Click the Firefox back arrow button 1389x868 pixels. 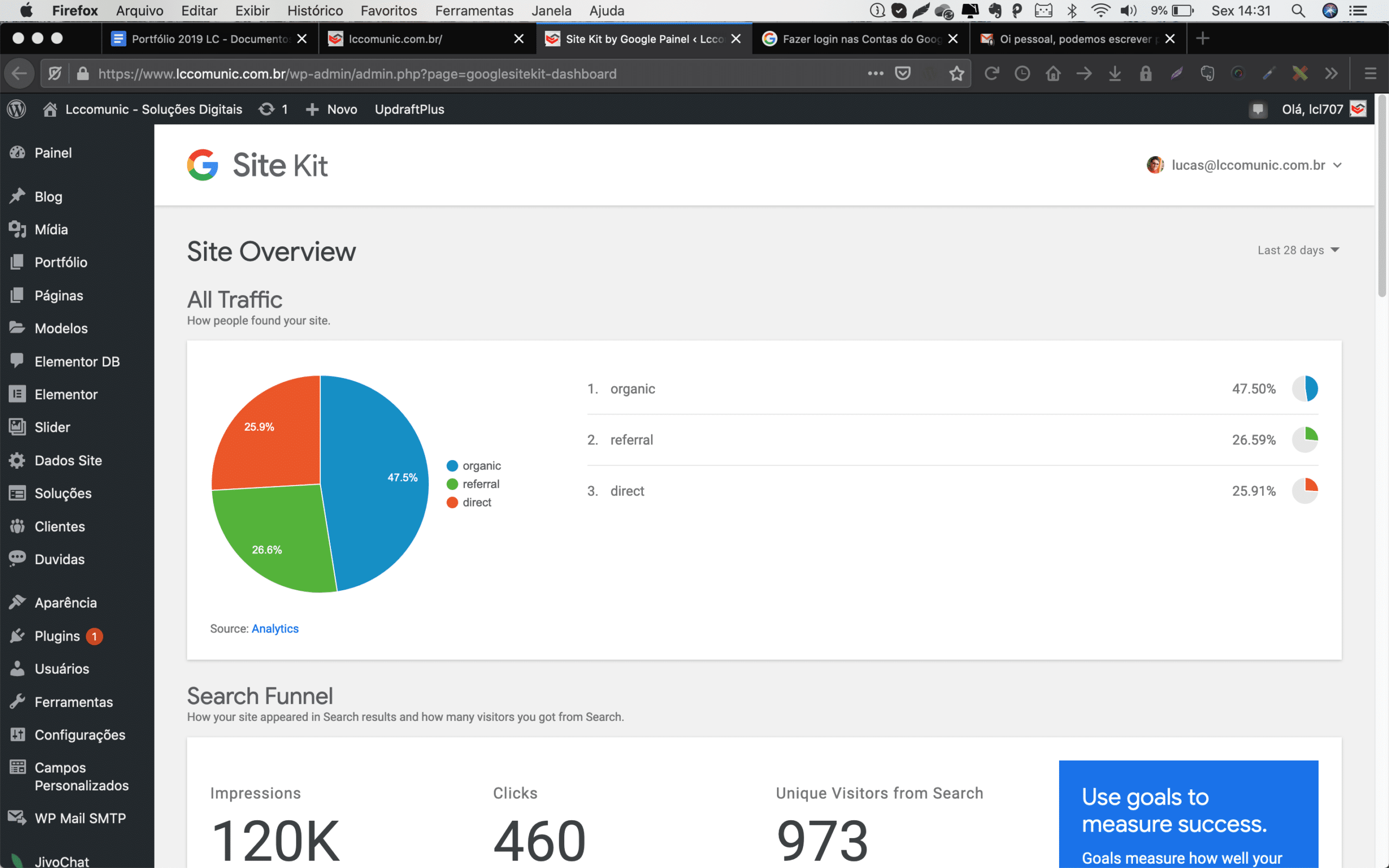click(20, 73)
